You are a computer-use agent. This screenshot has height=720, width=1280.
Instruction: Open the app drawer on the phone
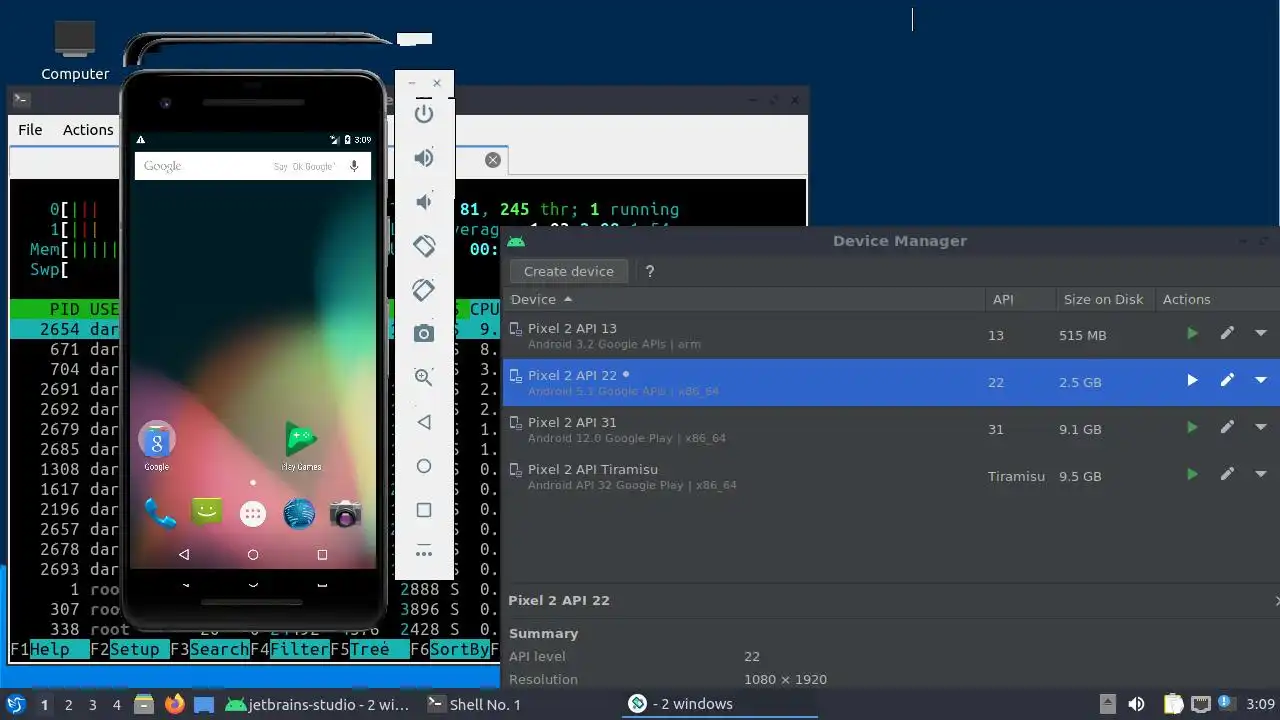253,514
